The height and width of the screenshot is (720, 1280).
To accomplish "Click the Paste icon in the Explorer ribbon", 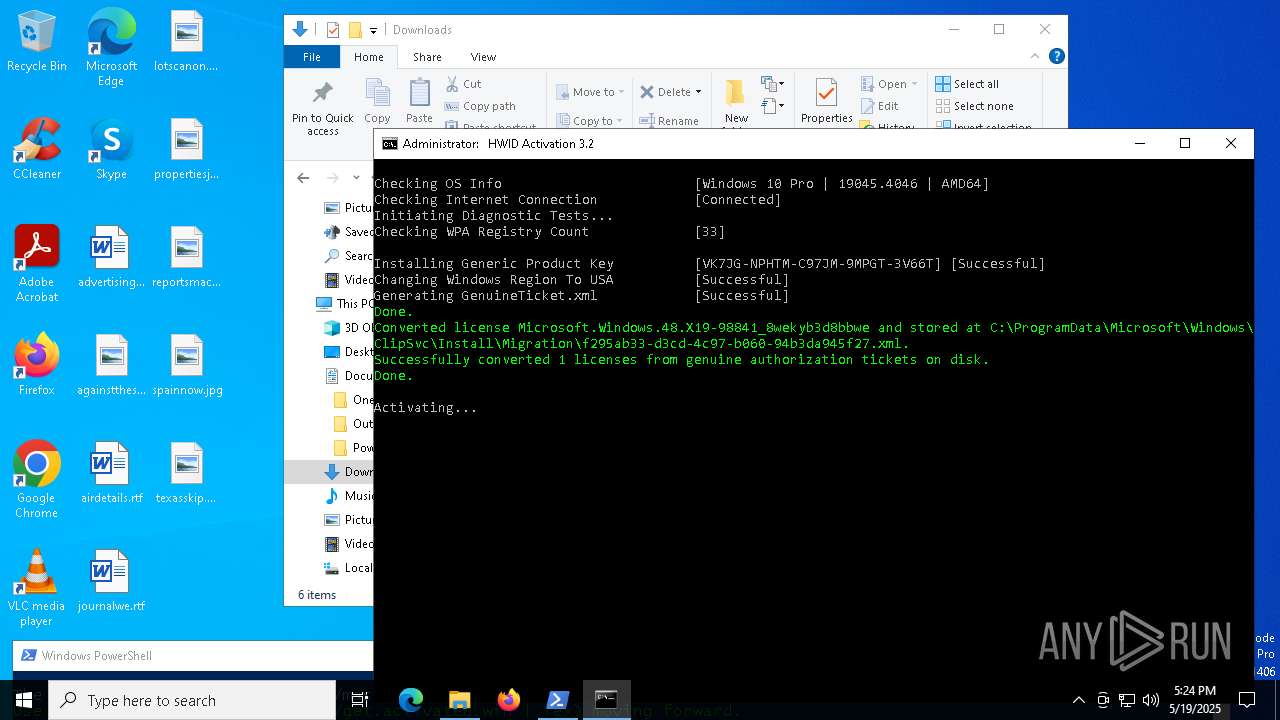I will (419, 102).
